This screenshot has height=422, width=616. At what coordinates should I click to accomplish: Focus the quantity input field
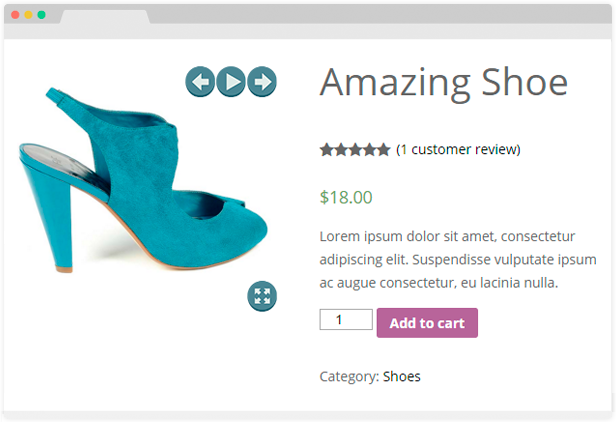339,320
